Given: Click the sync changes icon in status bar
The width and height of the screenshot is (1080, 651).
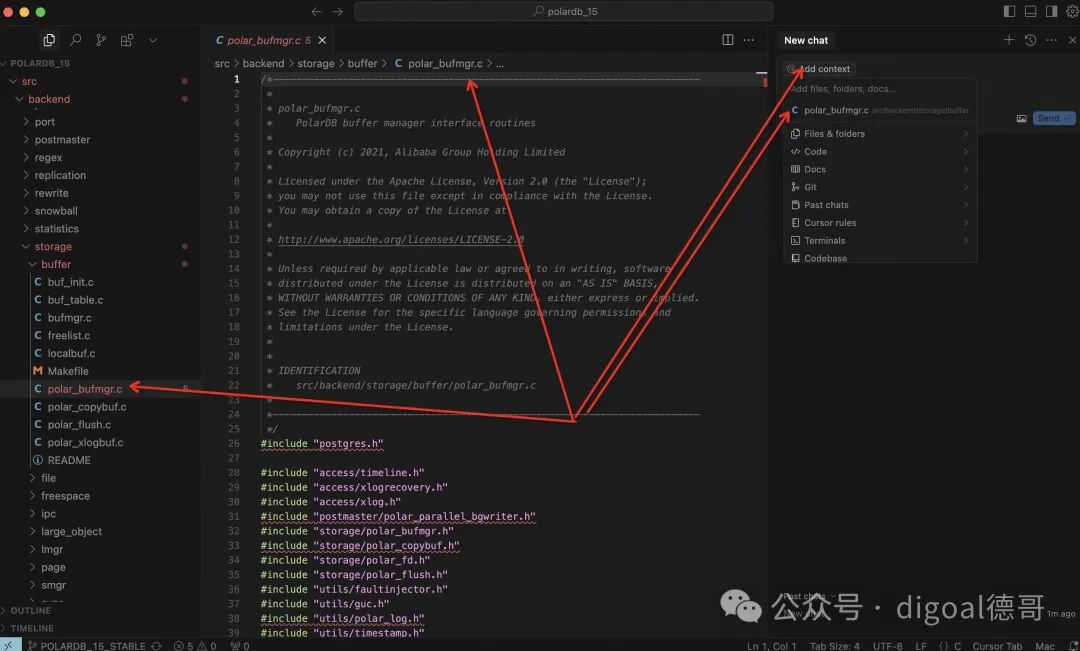Looking at the screenshot, I should click(x=156, y=645).
